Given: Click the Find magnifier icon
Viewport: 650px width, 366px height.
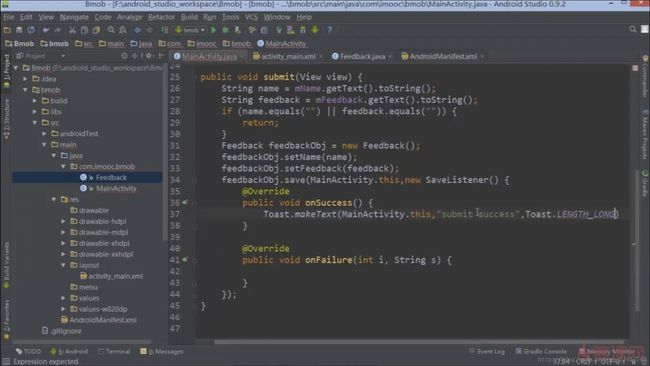Looking at the screenshot, I should 111,30.
